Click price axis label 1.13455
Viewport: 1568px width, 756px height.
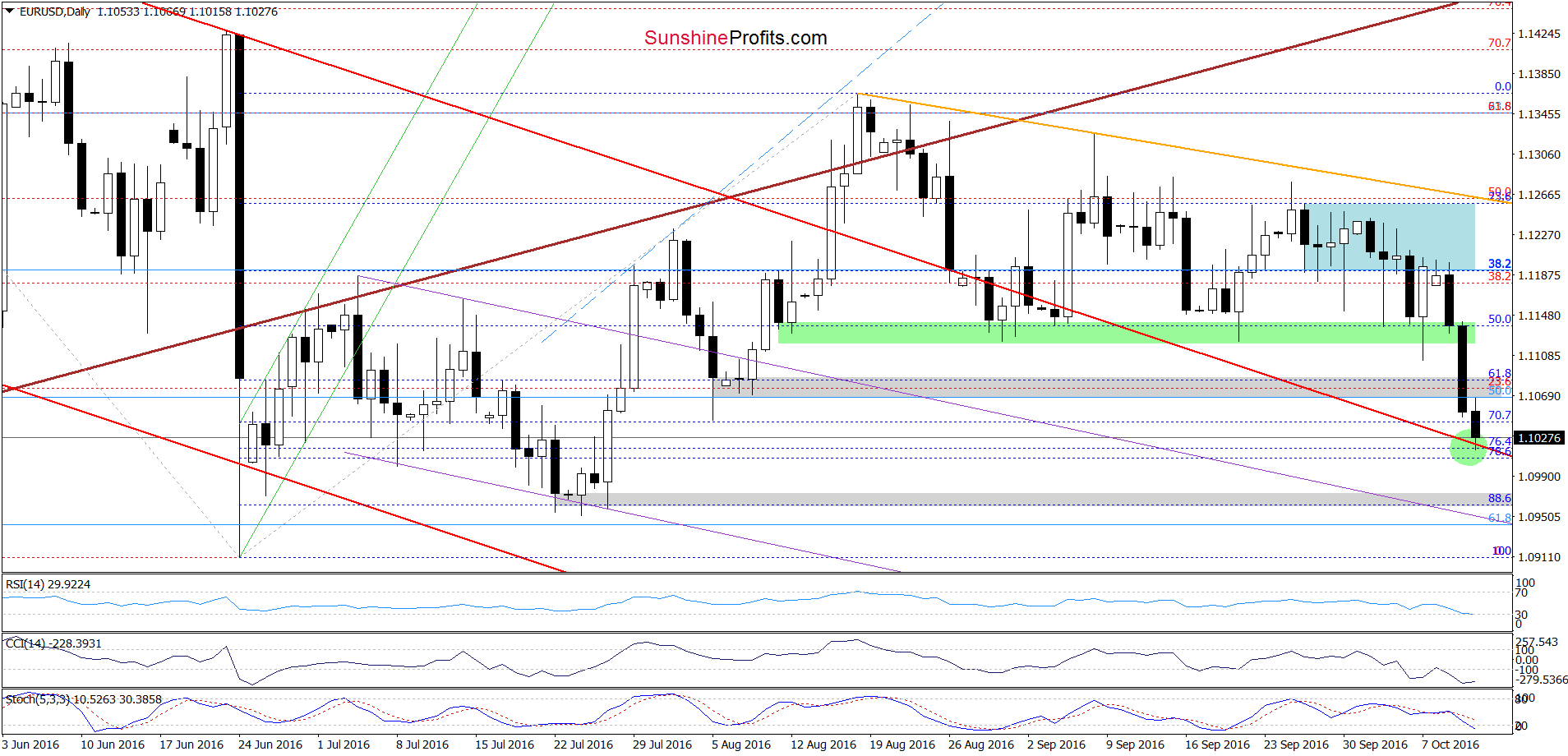click(x=1538, y=114)
